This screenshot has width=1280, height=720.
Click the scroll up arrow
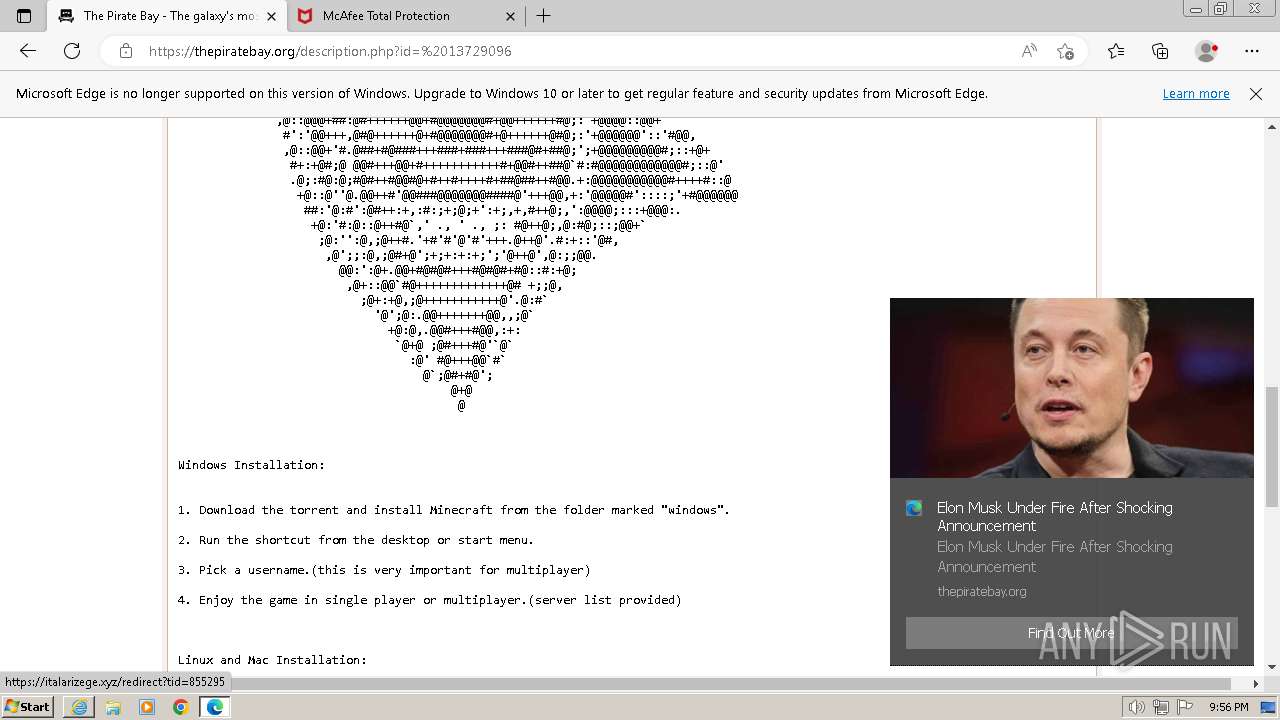[x=1272, y=127]
